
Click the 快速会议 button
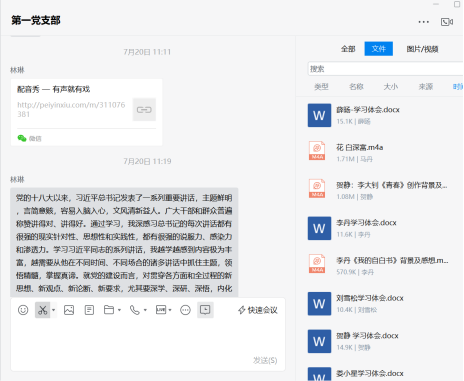coord(258,310)
